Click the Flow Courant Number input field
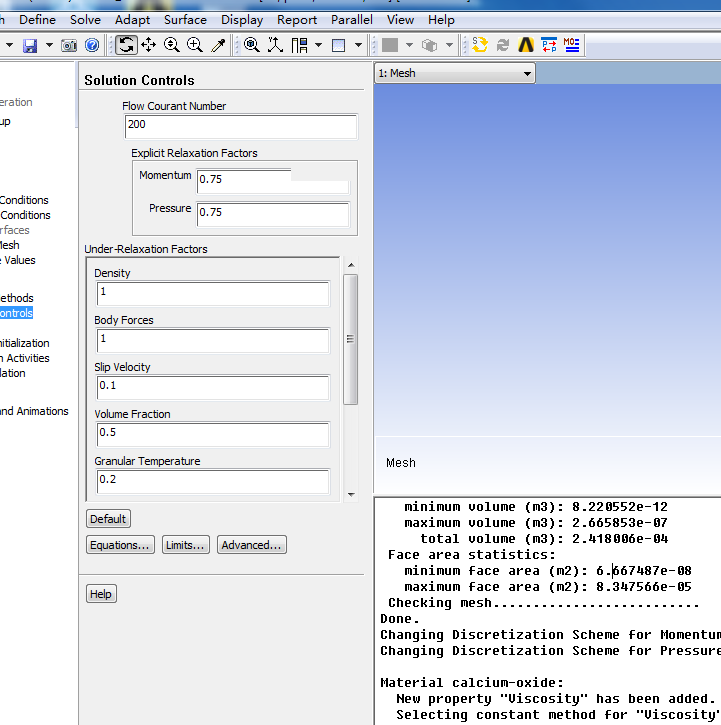Image resolution: width=721 pixels, height=725 pixels. [x=240, y=126]
